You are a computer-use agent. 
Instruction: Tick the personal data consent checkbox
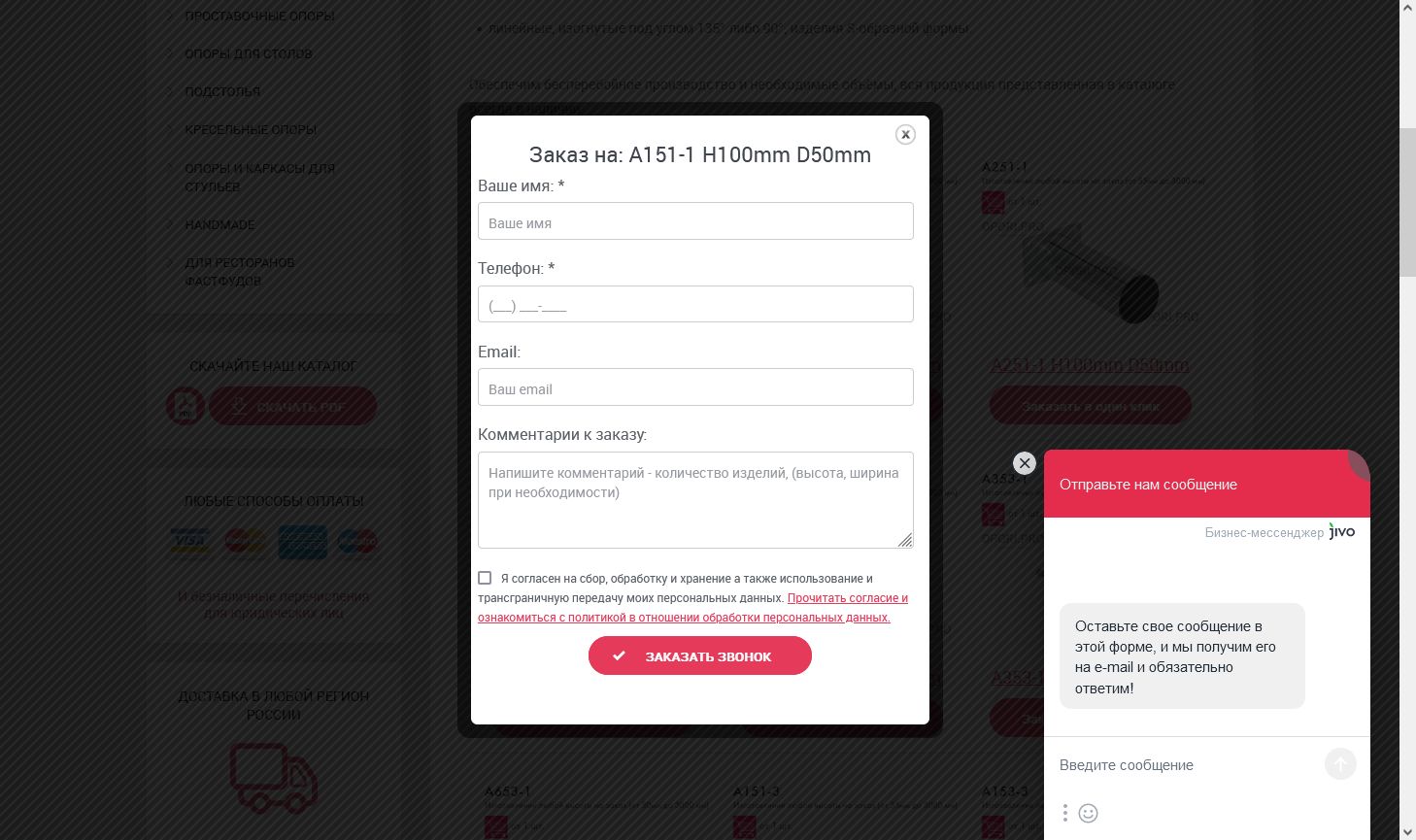tap(485, 578)
